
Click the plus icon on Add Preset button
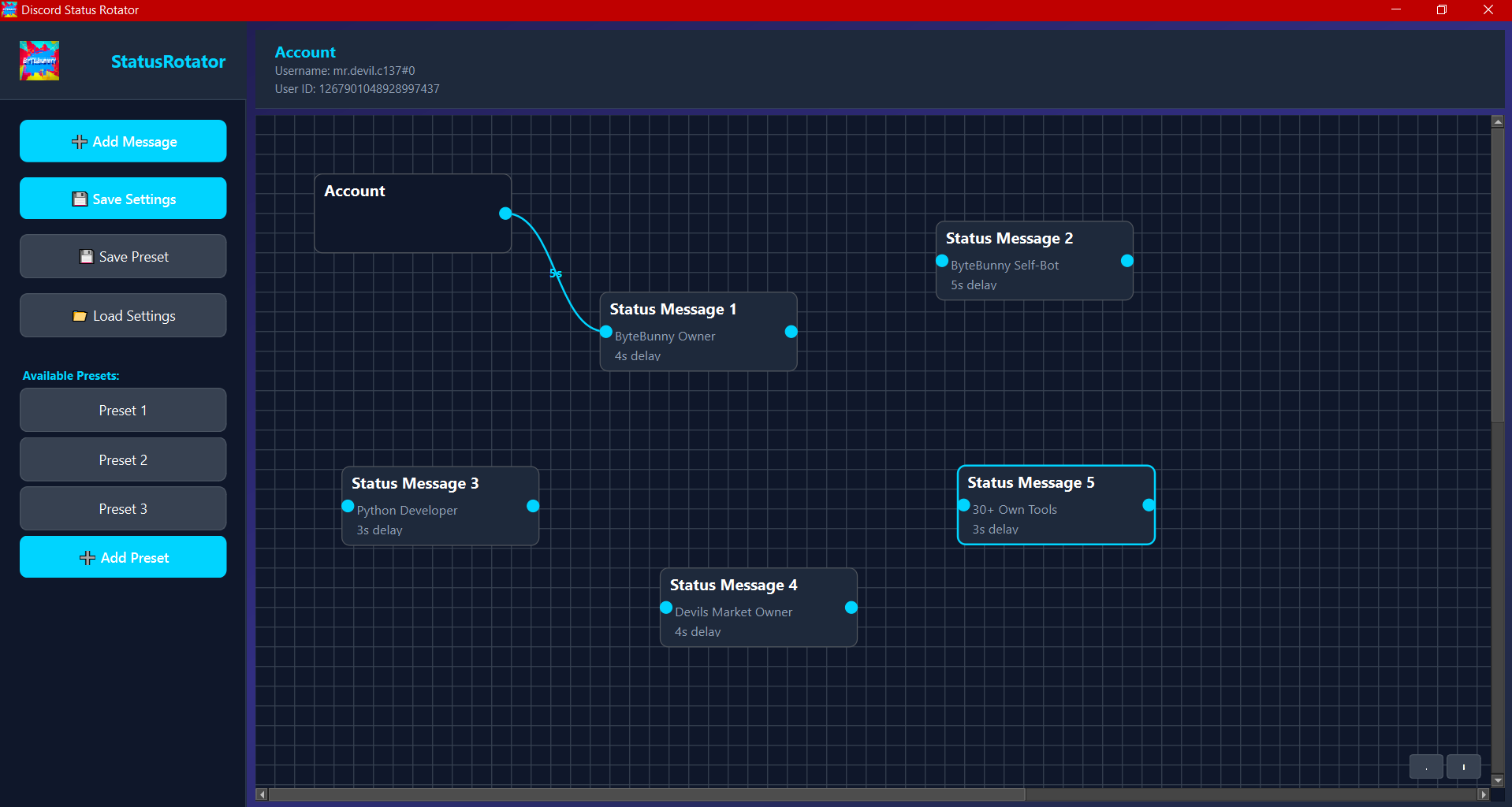87,557
